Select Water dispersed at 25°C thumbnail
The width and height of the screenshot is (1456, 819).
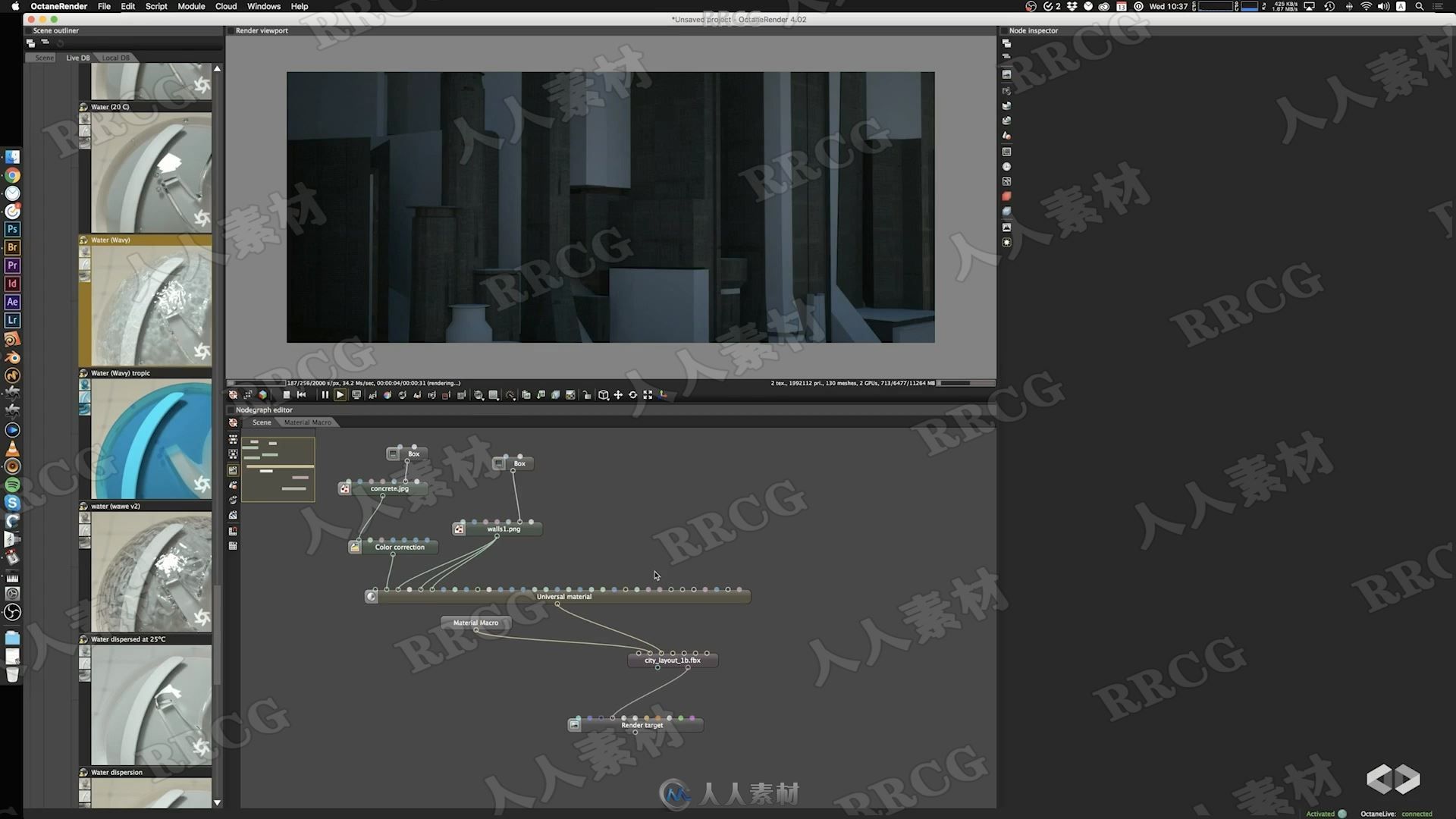(152, 705)
